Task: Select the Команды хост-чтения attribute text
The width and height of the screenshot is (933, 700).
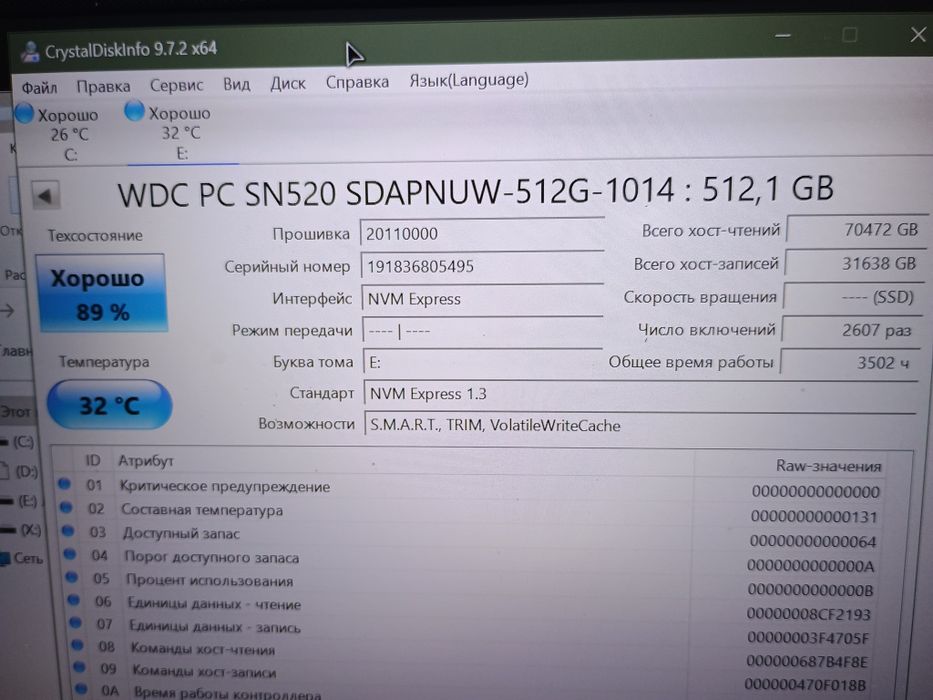Action: [x=203, y=649]
